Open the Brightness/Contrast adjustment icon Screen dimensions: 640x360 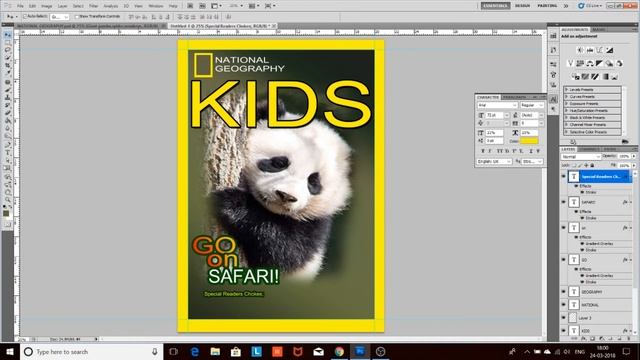pyautogui.click(x=580, y=50)
